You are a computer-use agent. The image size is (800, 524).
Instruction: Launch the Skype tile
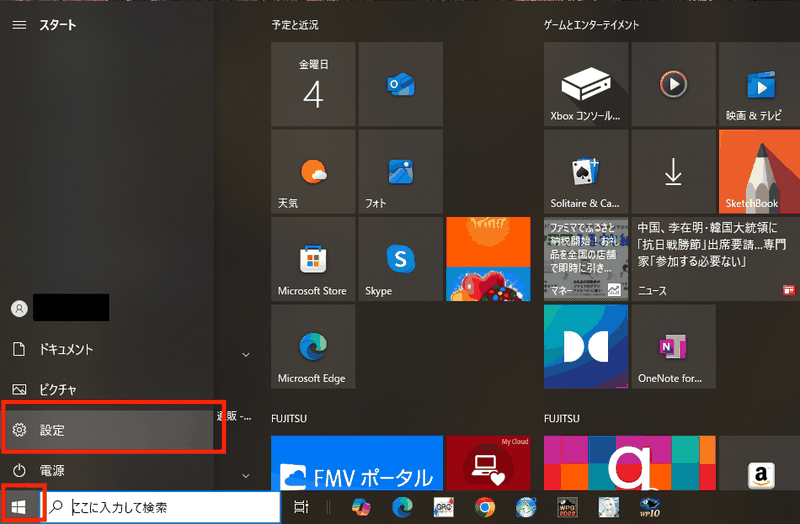[x=401, y=259]
